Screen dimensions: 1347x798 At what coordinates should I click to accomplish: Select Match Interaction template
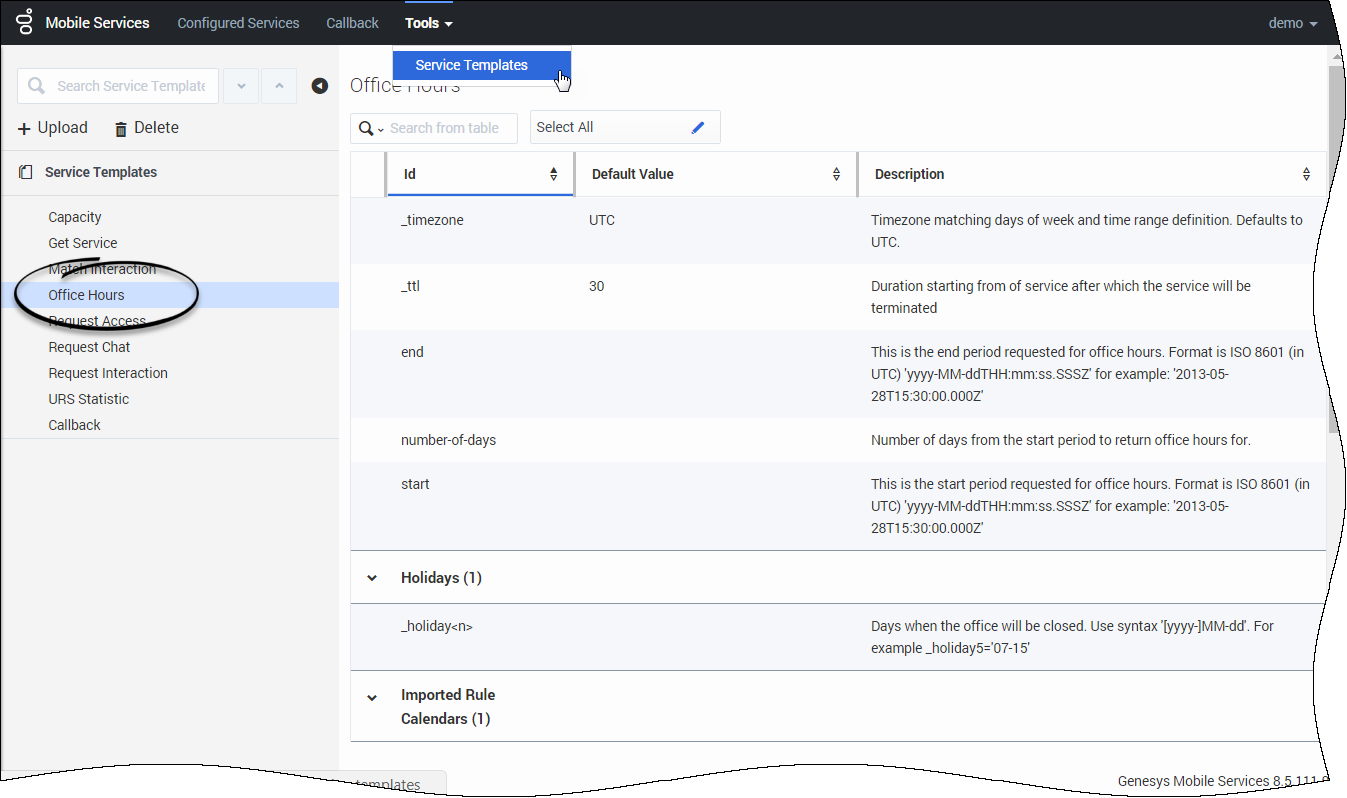tap(102, 269)
